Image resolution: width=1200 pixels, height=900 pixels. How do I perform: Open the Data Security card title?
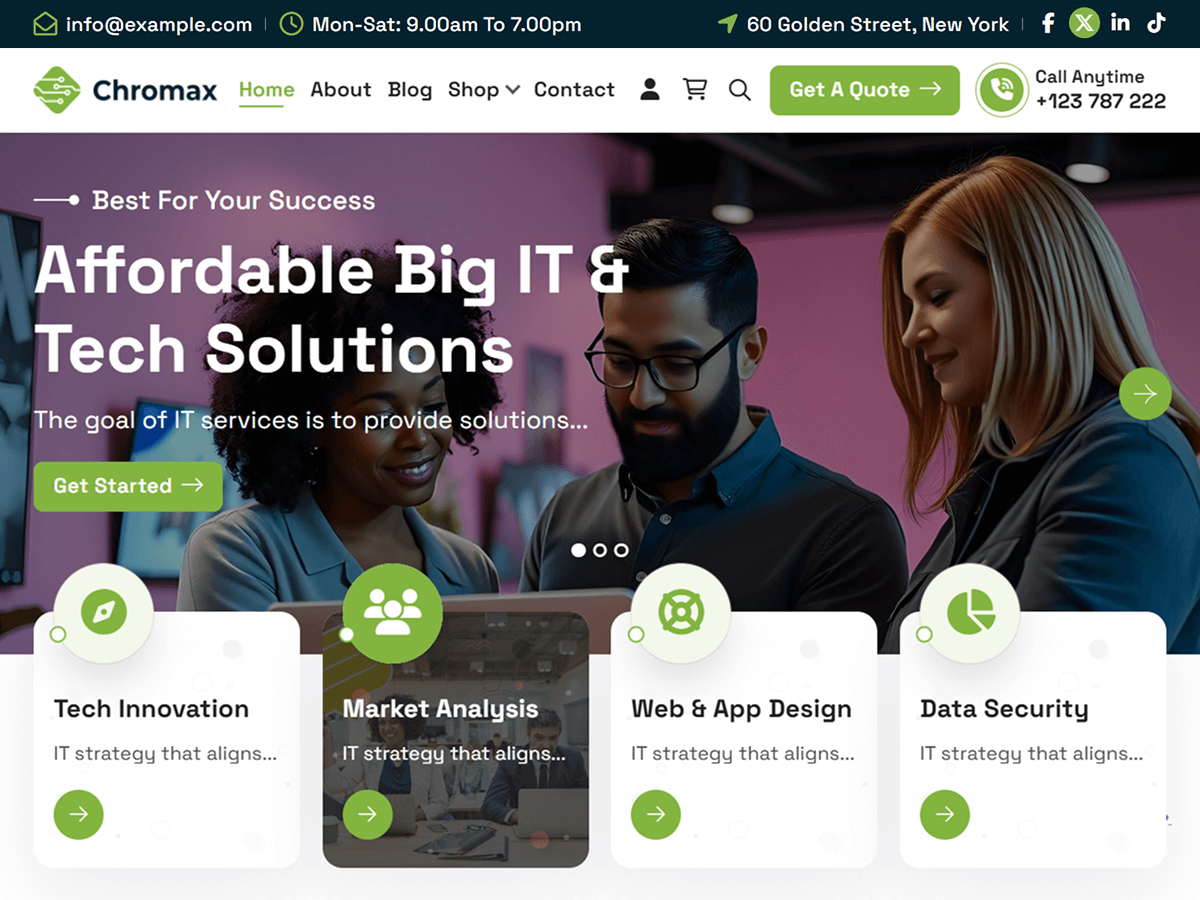[1004, 709]
